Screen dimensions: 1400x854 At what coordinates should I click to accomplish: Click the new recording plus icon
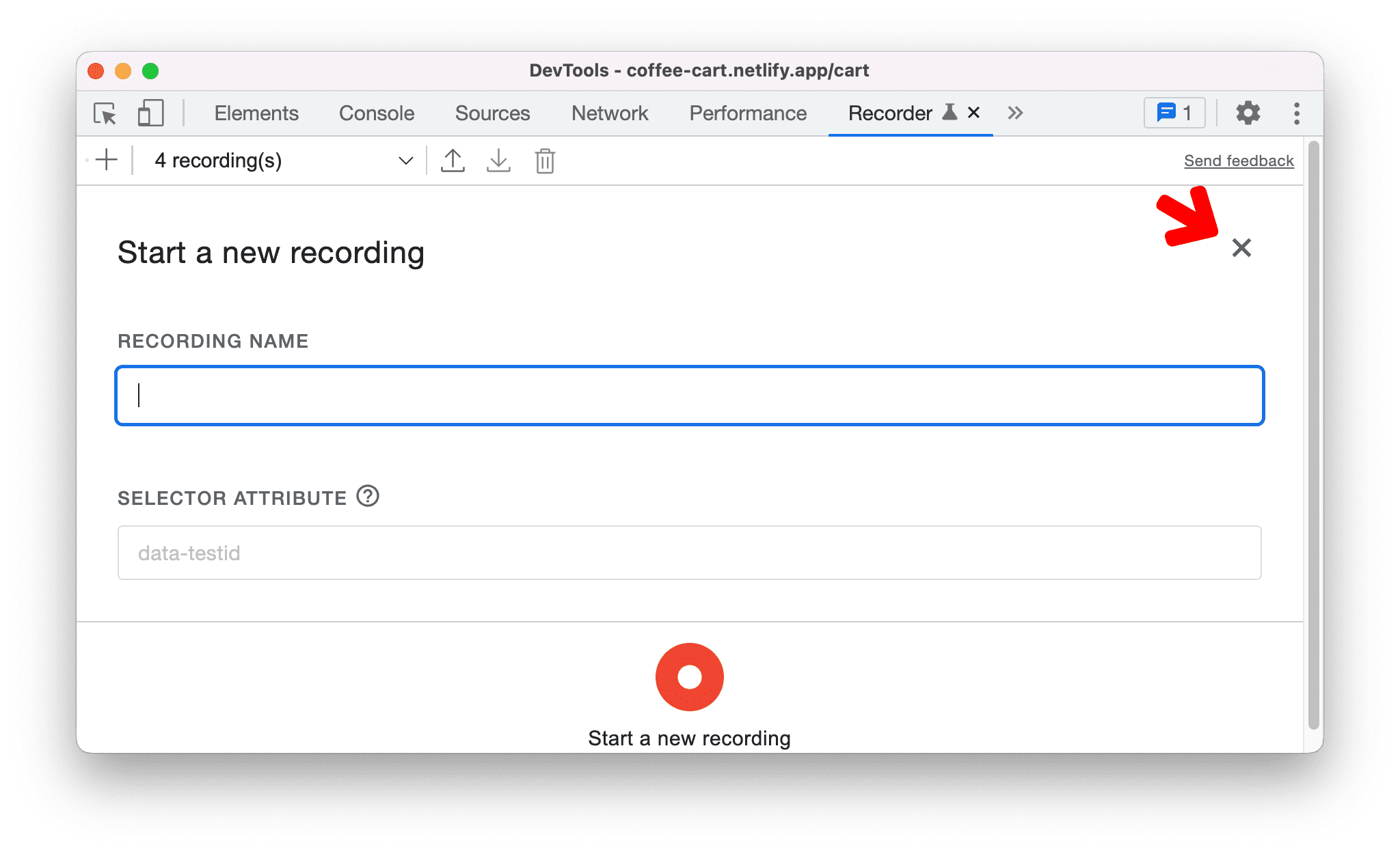tap(107, 160)
